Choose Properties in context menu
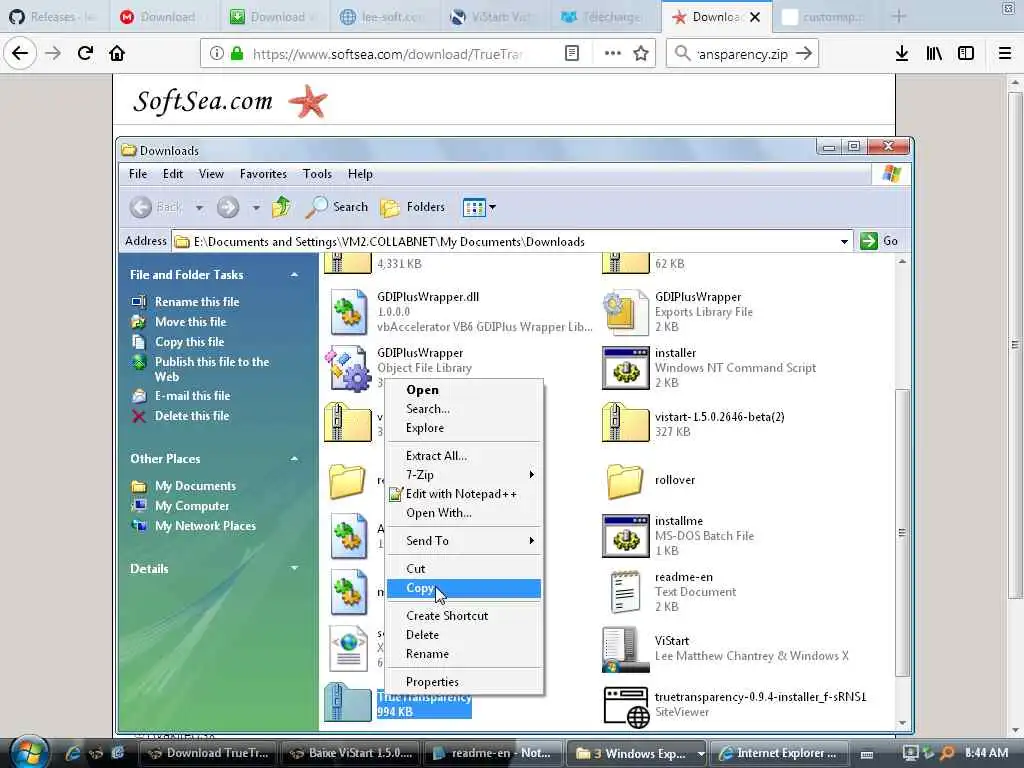The height and width of the screenshot is (768, 1024). 464,682
